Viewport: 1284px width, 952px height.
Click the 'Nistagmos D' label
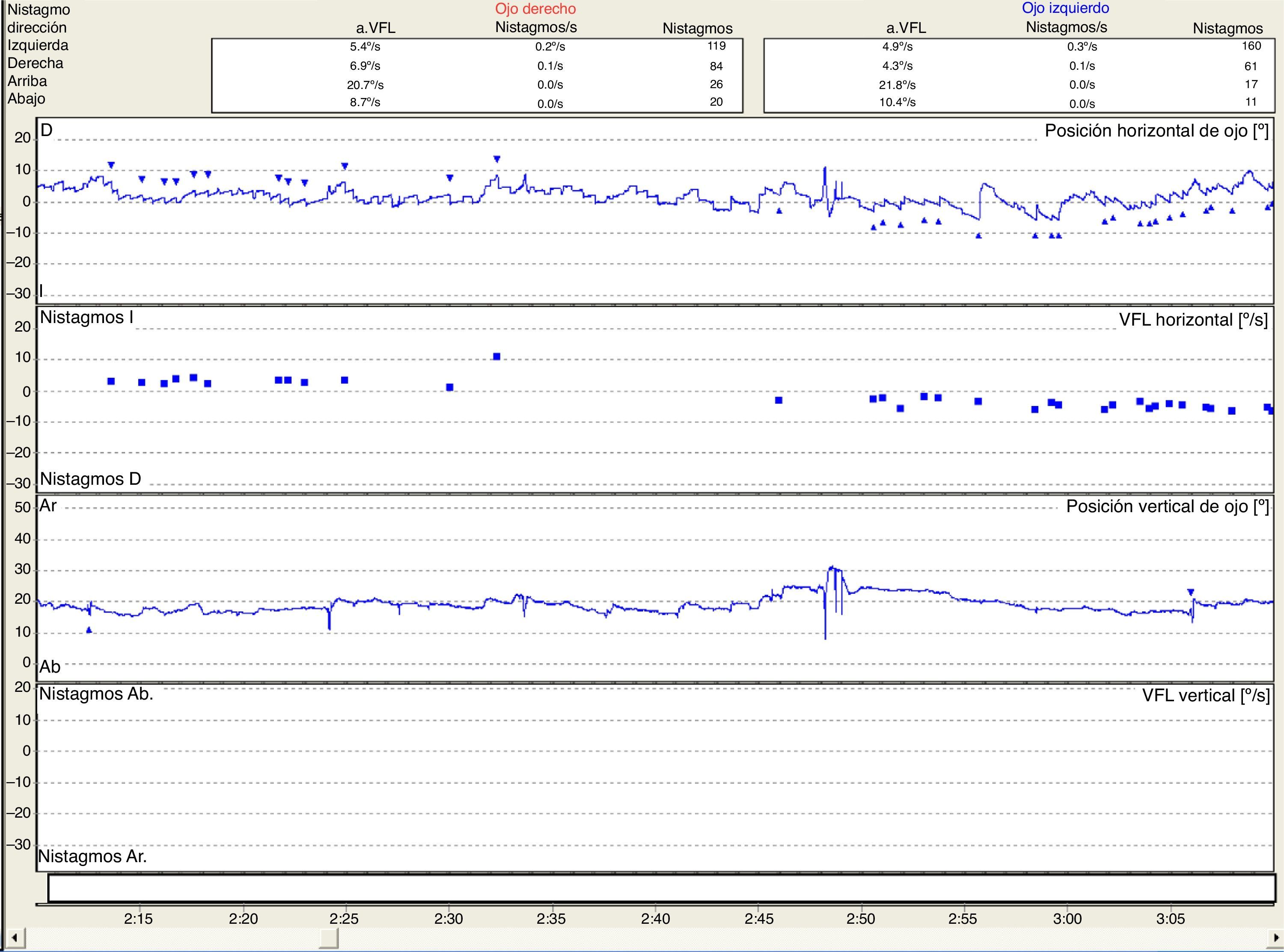pyautogui.click(x=90, y=479)
